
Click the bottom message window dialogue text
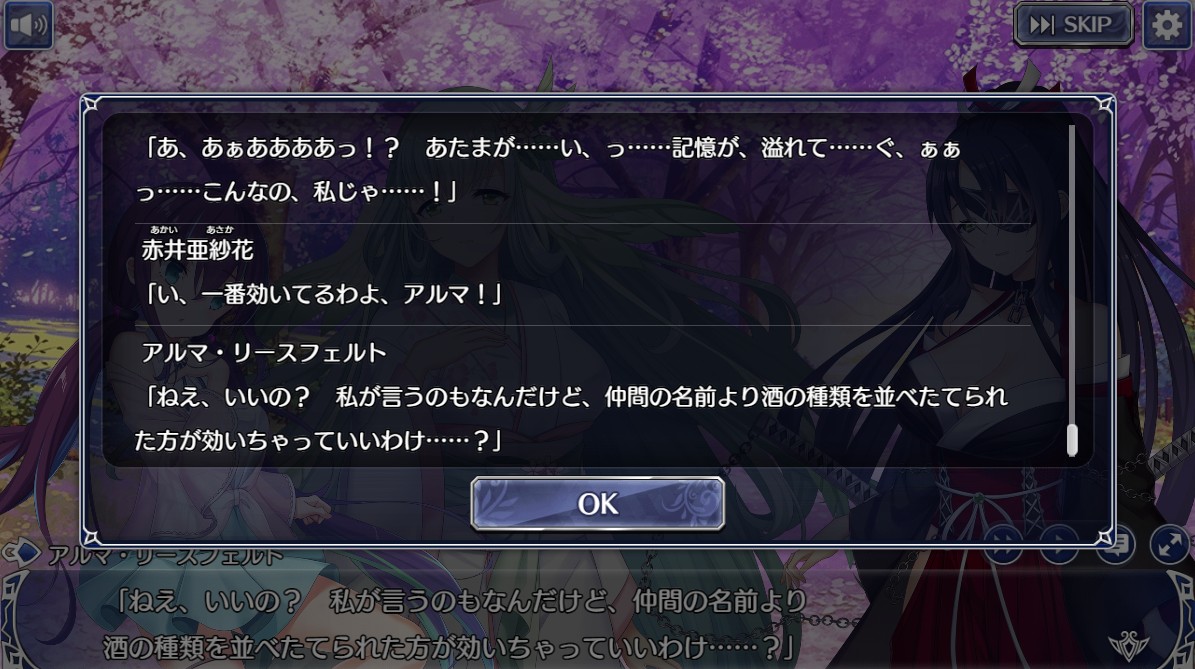click(454, 623)
